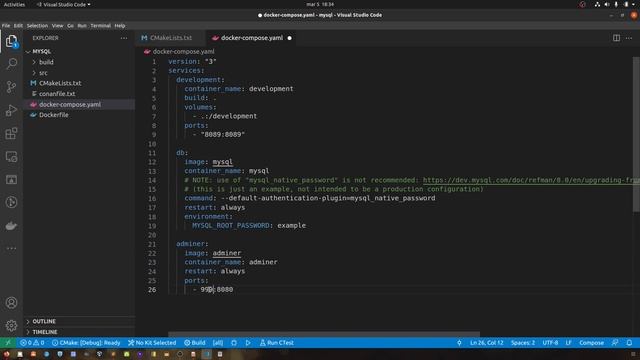640x360 pixels.
Task: Click the feedback icon in status bar
Action: tap(615, 342)
